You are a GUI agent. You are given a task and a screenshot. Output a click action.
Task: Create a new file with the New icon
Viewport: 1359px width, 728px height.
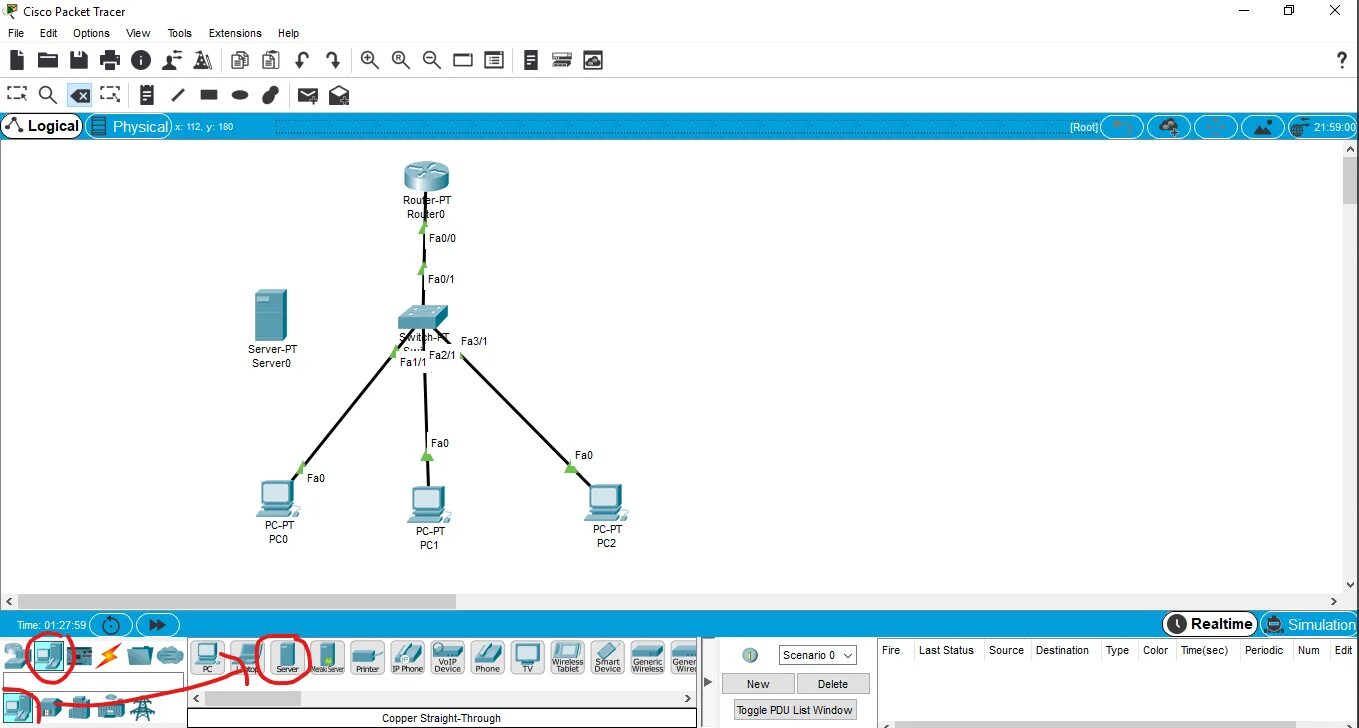pos(17,60)
